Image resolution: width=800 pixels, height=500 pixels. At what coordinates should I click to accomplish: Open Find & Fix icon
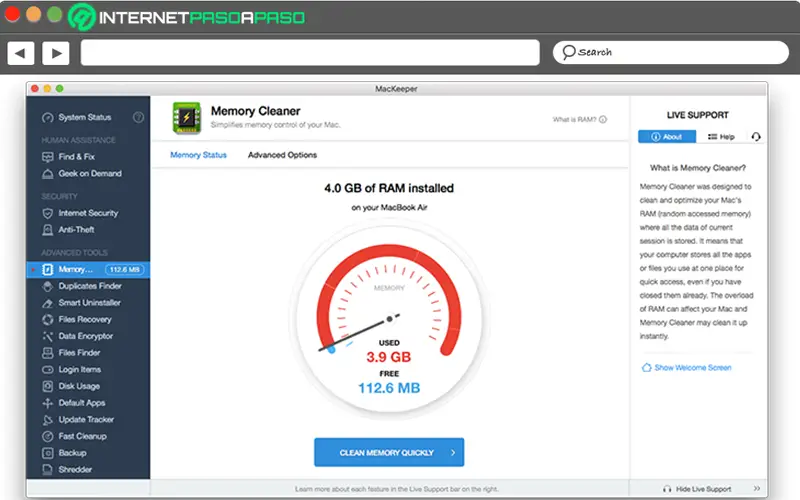pyautogui.click(x=47, y=157)
